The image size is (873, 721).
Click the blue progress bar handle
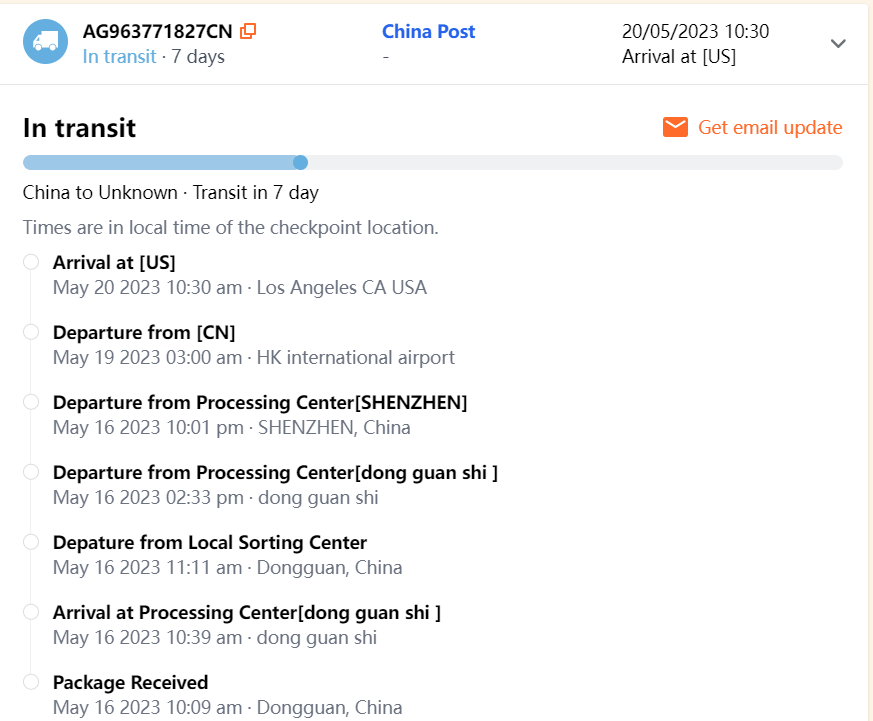point(300,163)
